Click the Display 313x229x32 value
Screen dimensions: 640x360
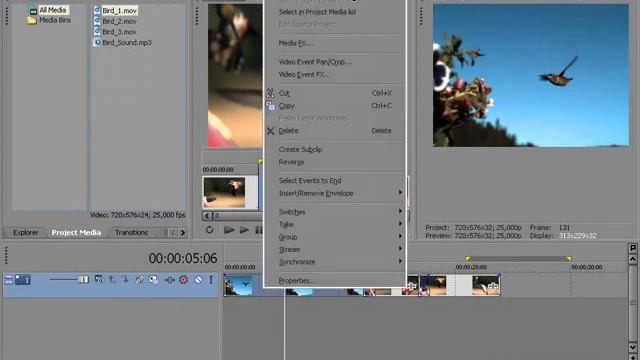click(578, 236)
